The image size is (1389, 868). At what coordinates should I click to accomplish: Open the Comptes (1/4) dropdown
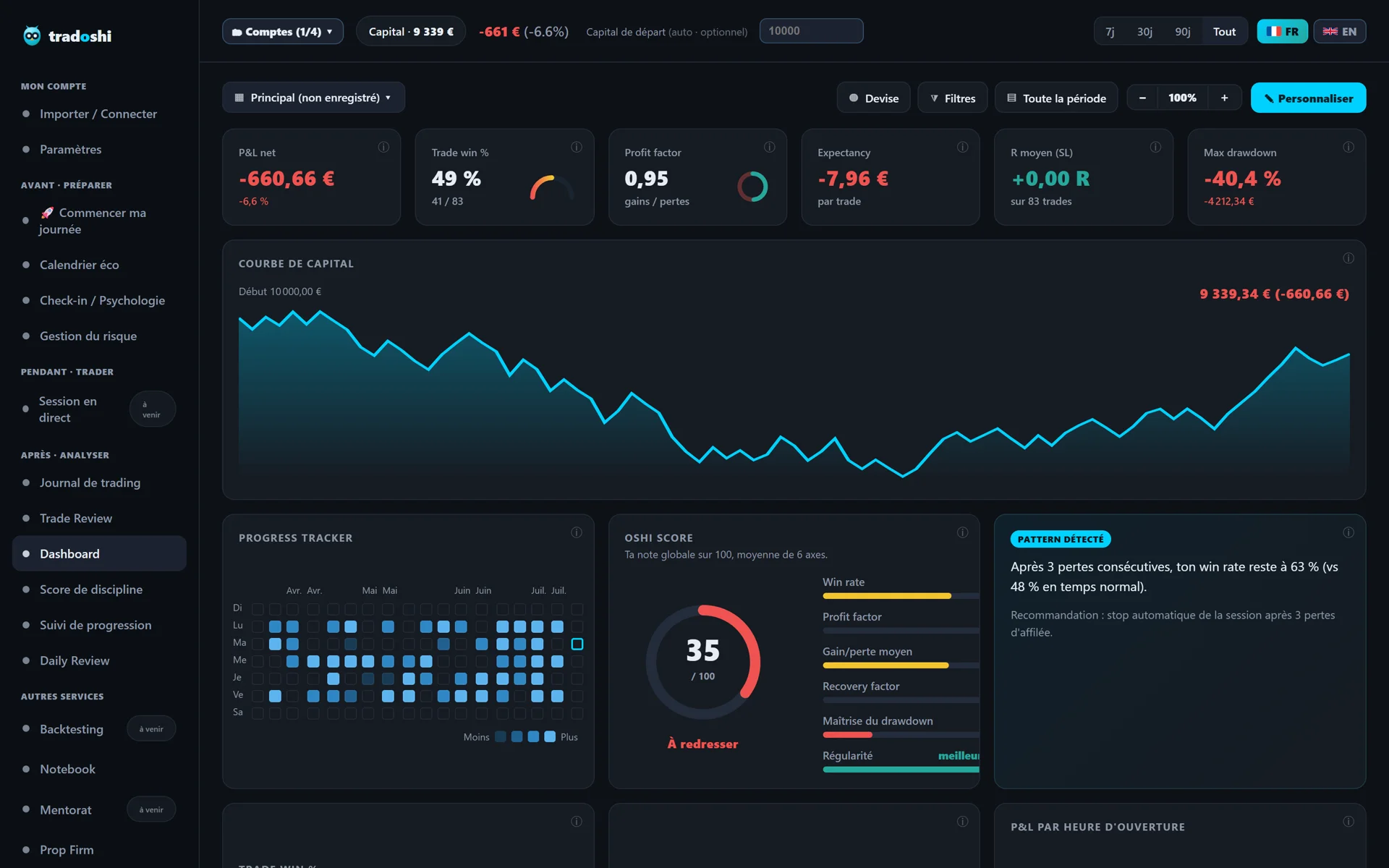click(283, 31)
